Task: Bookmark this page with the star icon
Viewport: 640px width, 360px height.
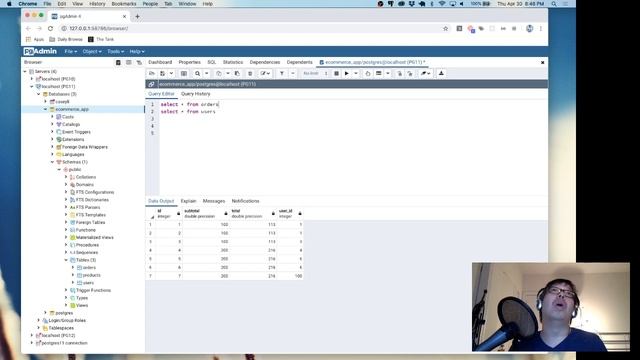Action: click(x=446, y=29)
